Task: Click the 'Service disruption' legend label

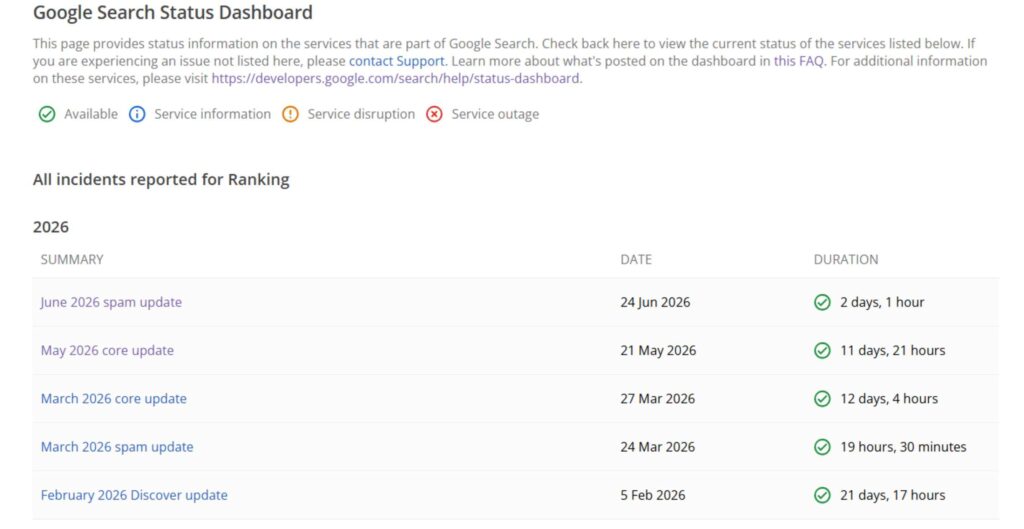Action: 361,114
